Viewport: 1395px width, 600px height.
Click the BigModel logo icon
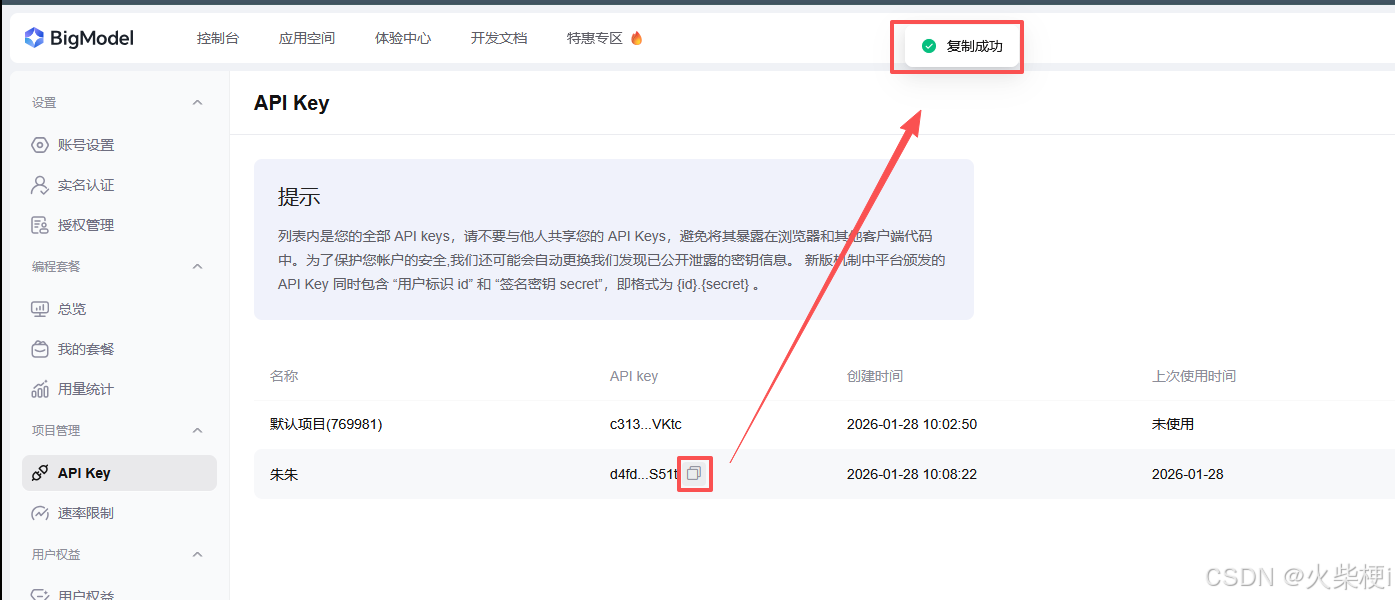[34, 38]
